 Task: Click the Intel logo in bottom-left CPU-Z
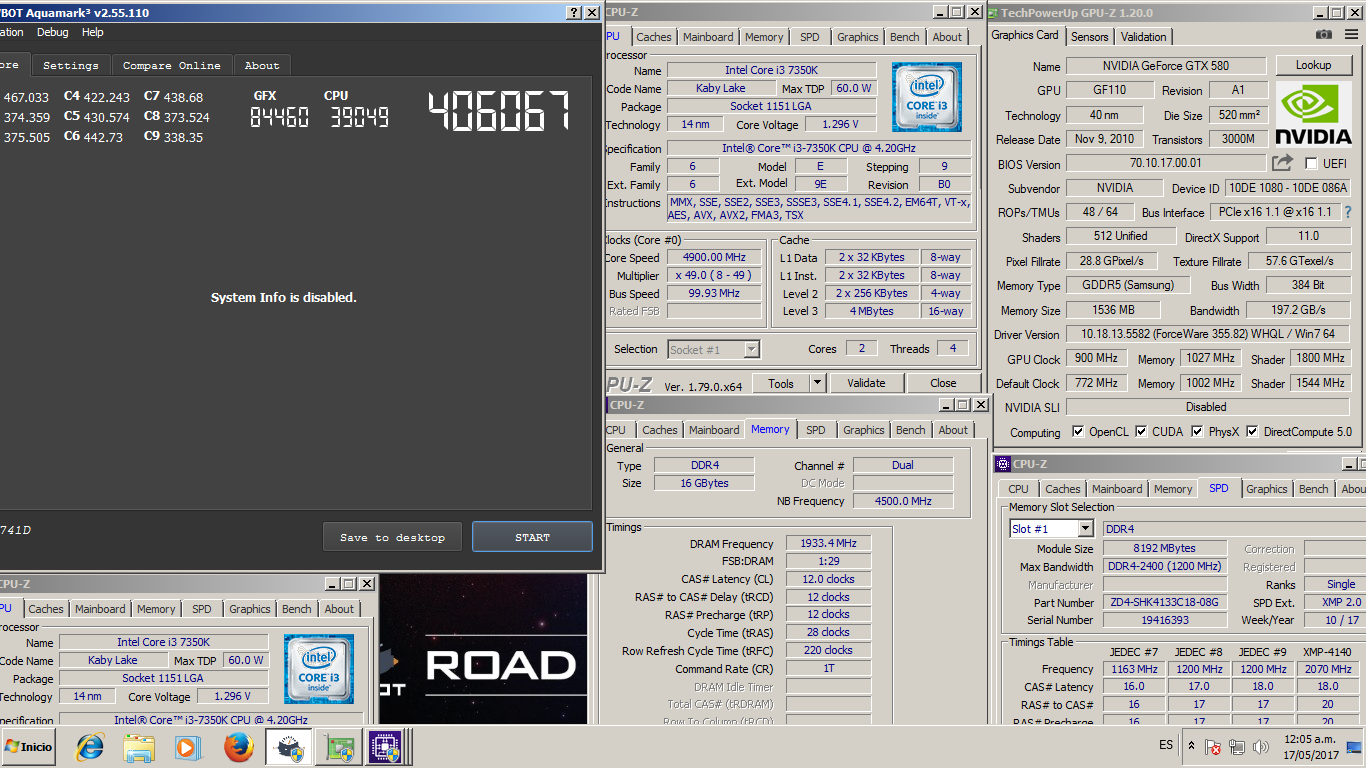tap(319, 669)
